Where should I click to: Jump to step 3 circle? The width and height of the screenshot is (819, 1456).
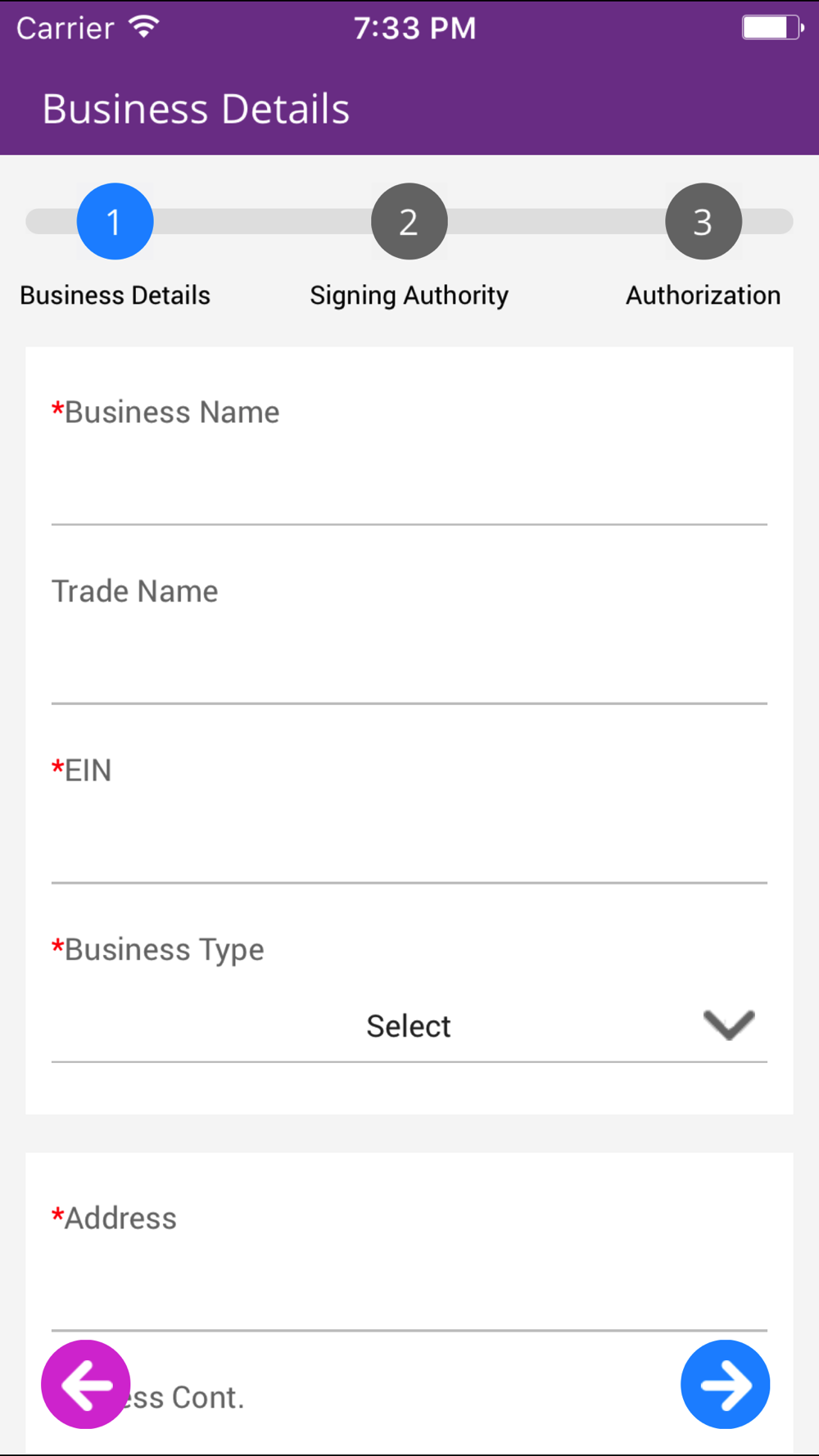[703, 221]
